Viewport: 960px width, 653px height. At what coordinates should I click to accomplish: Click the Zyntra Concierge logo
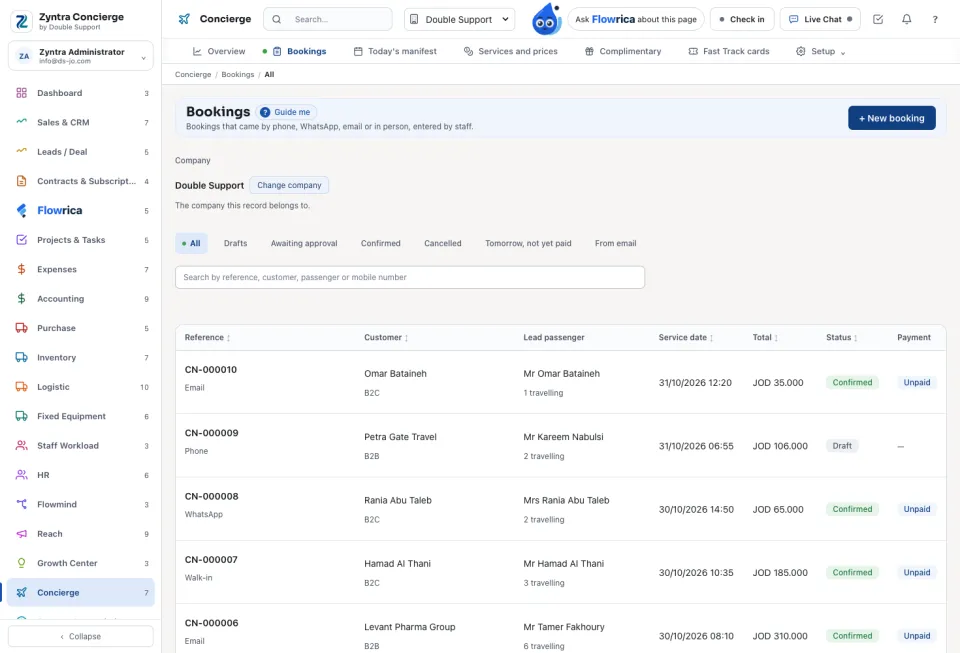tap(21, 21)
